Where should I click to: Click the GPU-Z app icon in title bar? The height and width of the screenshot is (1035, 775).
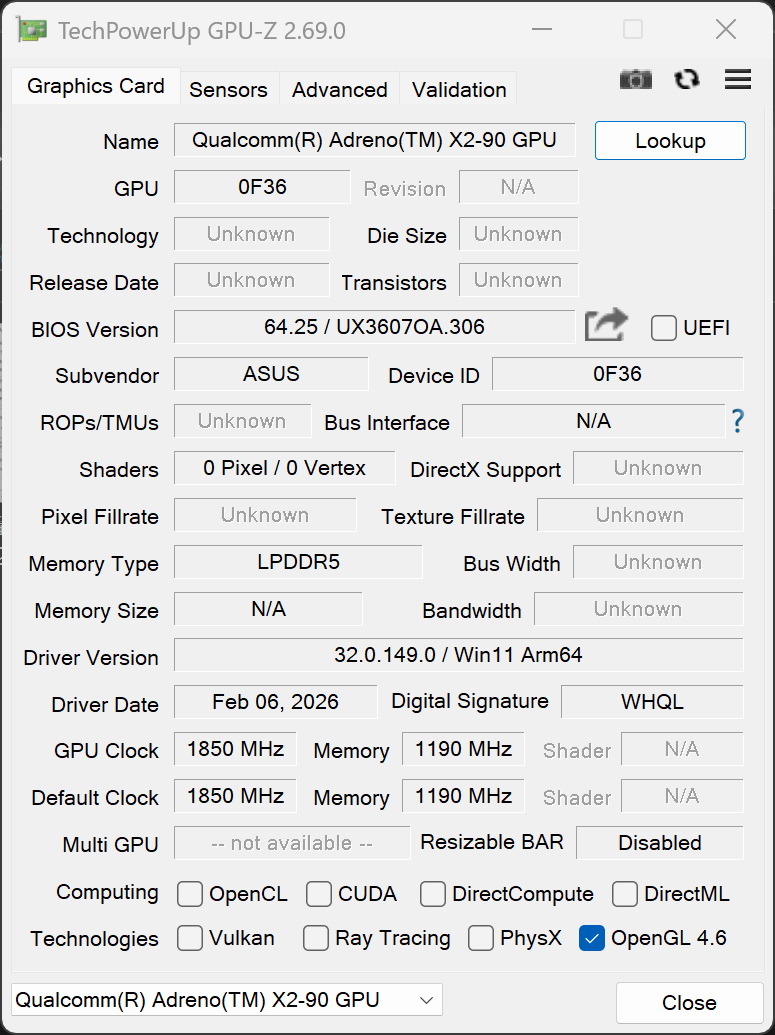tap(32, 30)
